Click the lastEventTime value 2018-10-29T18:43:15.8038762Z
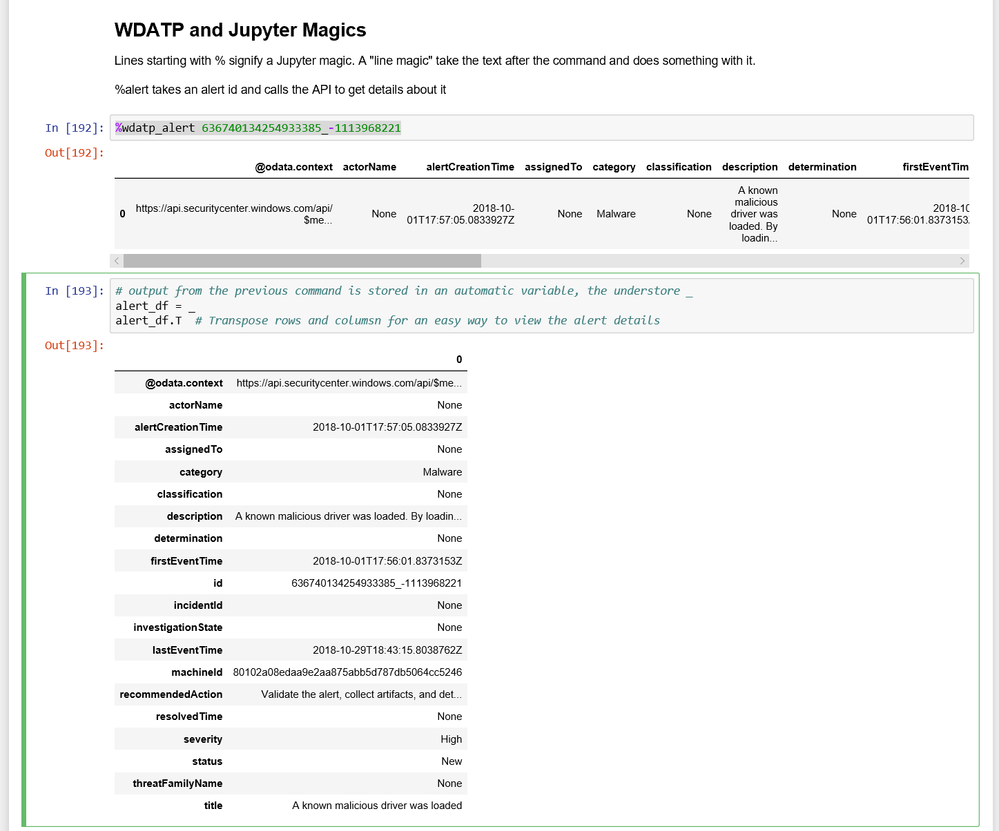 [387, 651]
